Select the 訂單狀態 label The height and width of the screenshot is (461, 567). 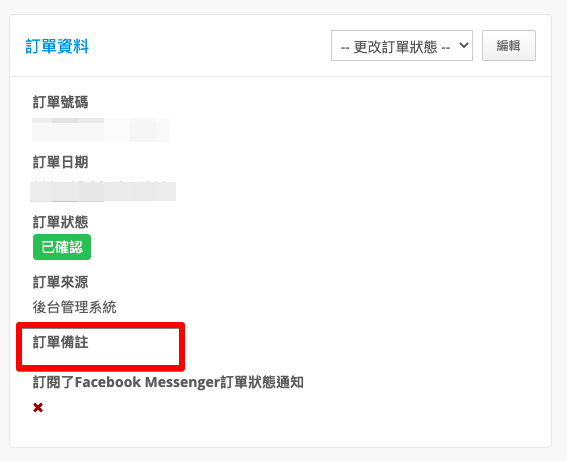(x=60, y=222)
